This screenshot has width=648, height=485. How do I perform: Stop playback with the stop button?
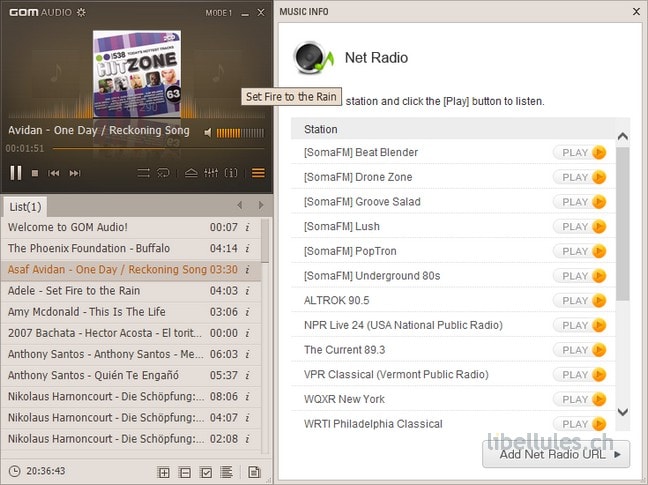(x=35, y=173)
